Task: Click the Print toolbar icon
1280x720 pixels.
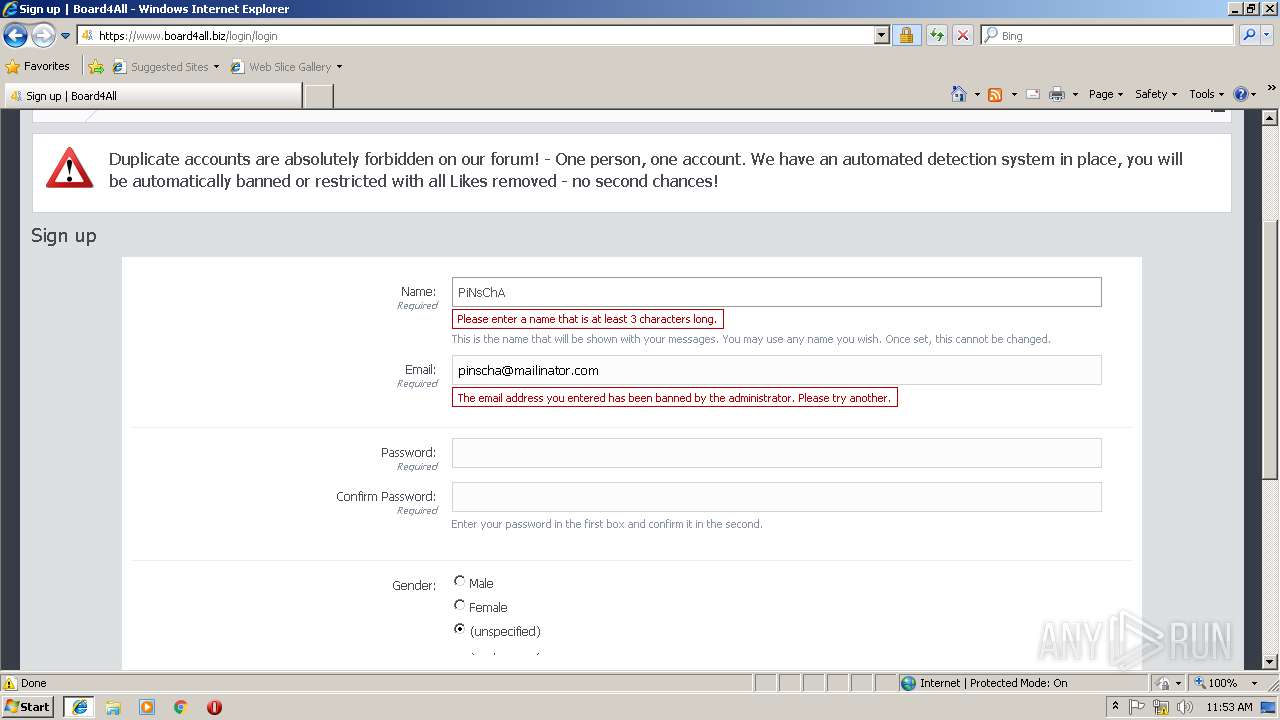Action: click(x=1057, y=94)
